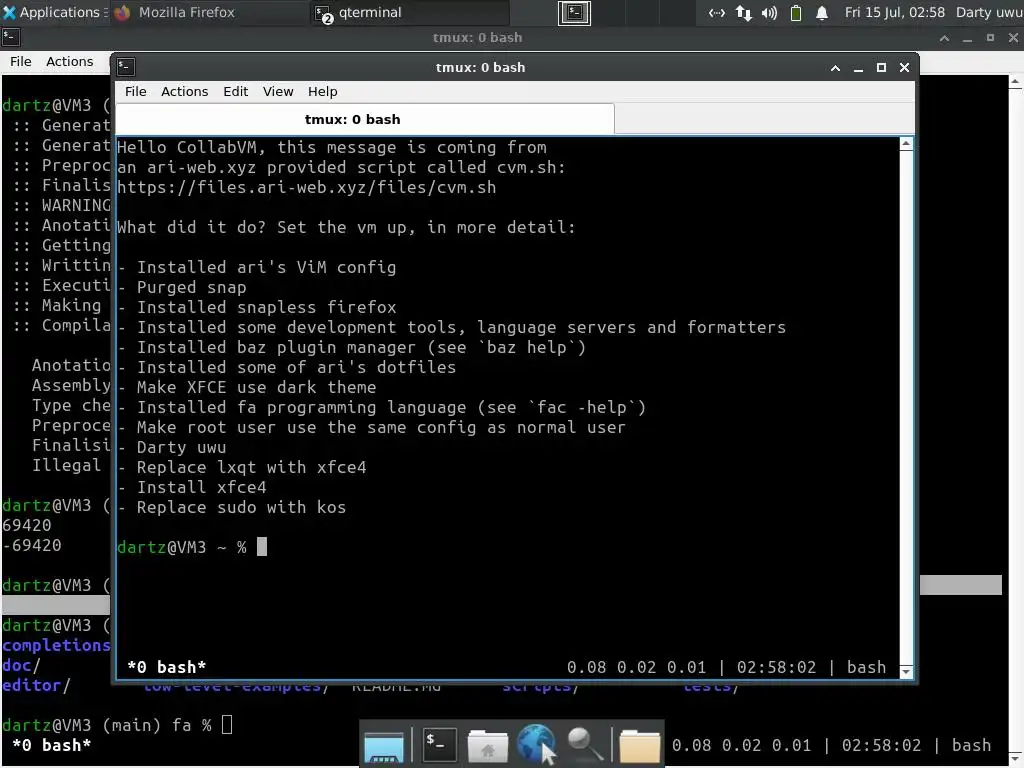Click the 'Install xfce4' line
The height and width of the screenshot is (768, 1024).
coord(192,487)
